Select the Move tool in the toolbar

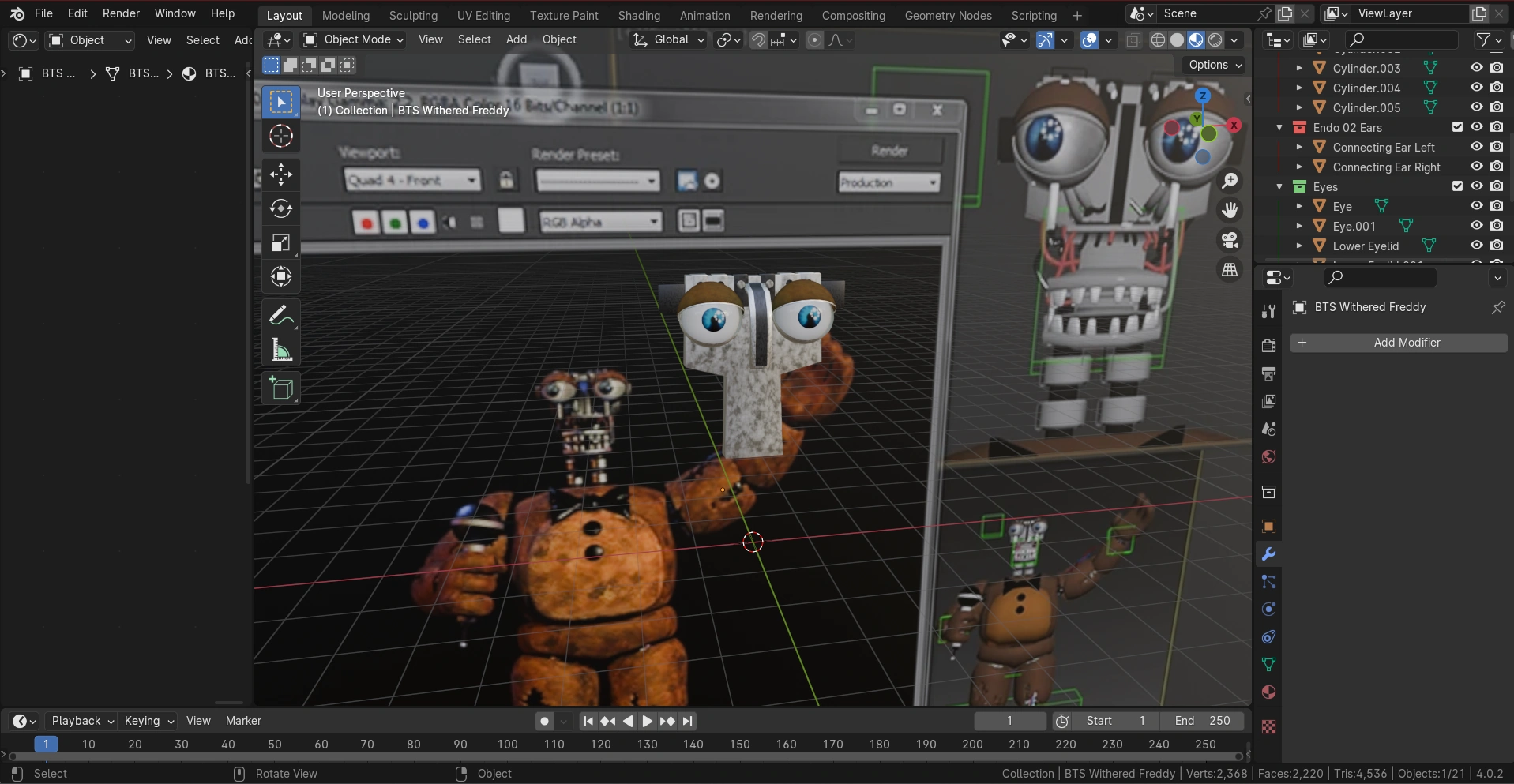pyautogui.click(x=281, y=174)
